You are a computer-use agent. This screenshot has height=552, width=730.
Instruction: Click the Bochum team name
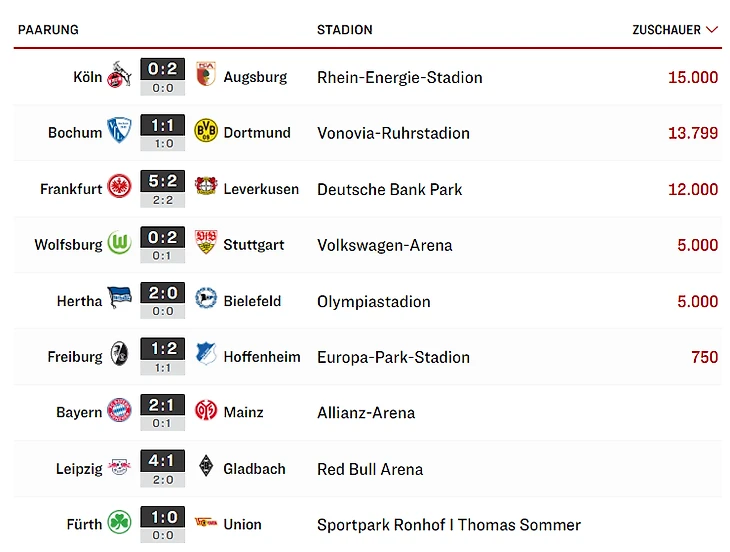coord(75,132)
